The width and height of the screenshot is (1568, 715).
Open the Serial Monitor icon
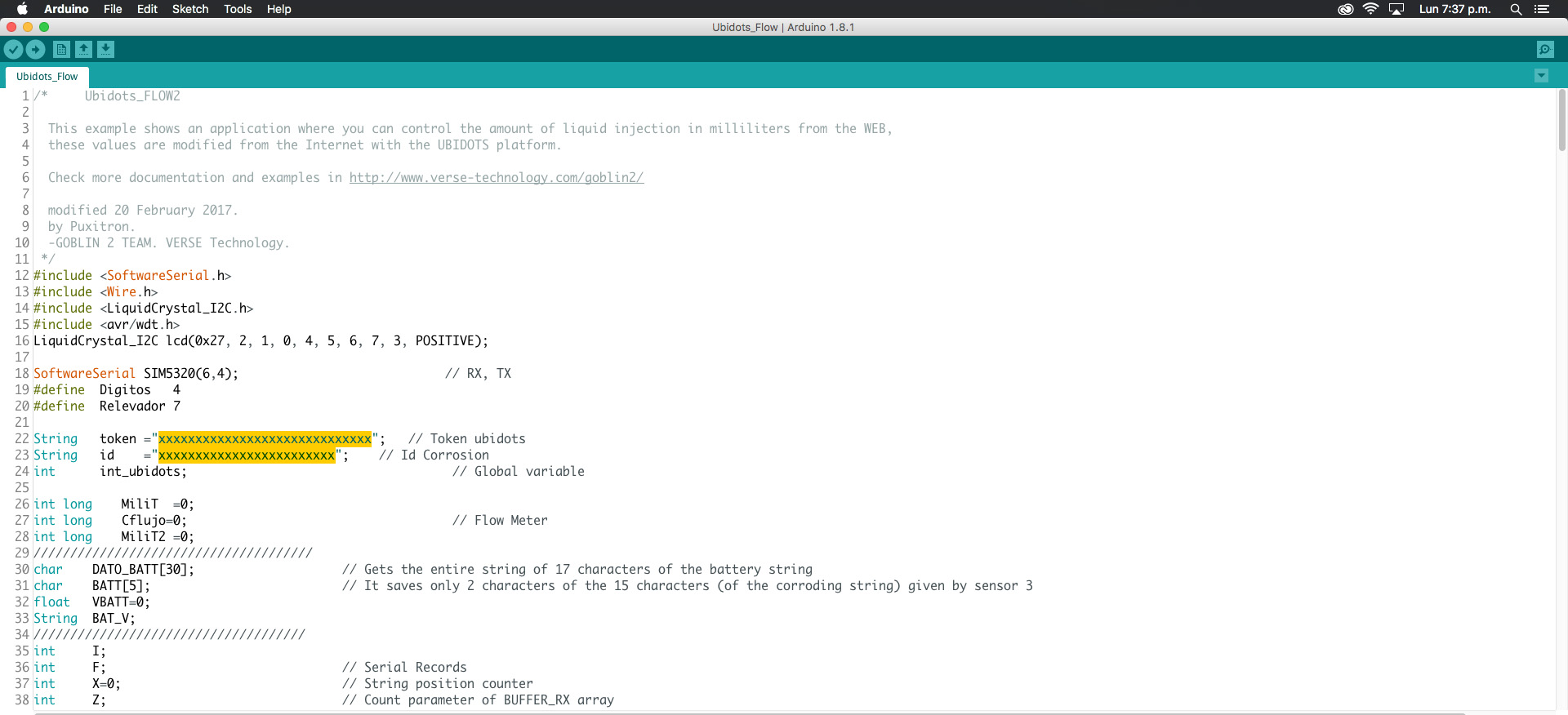(1545, 50)
